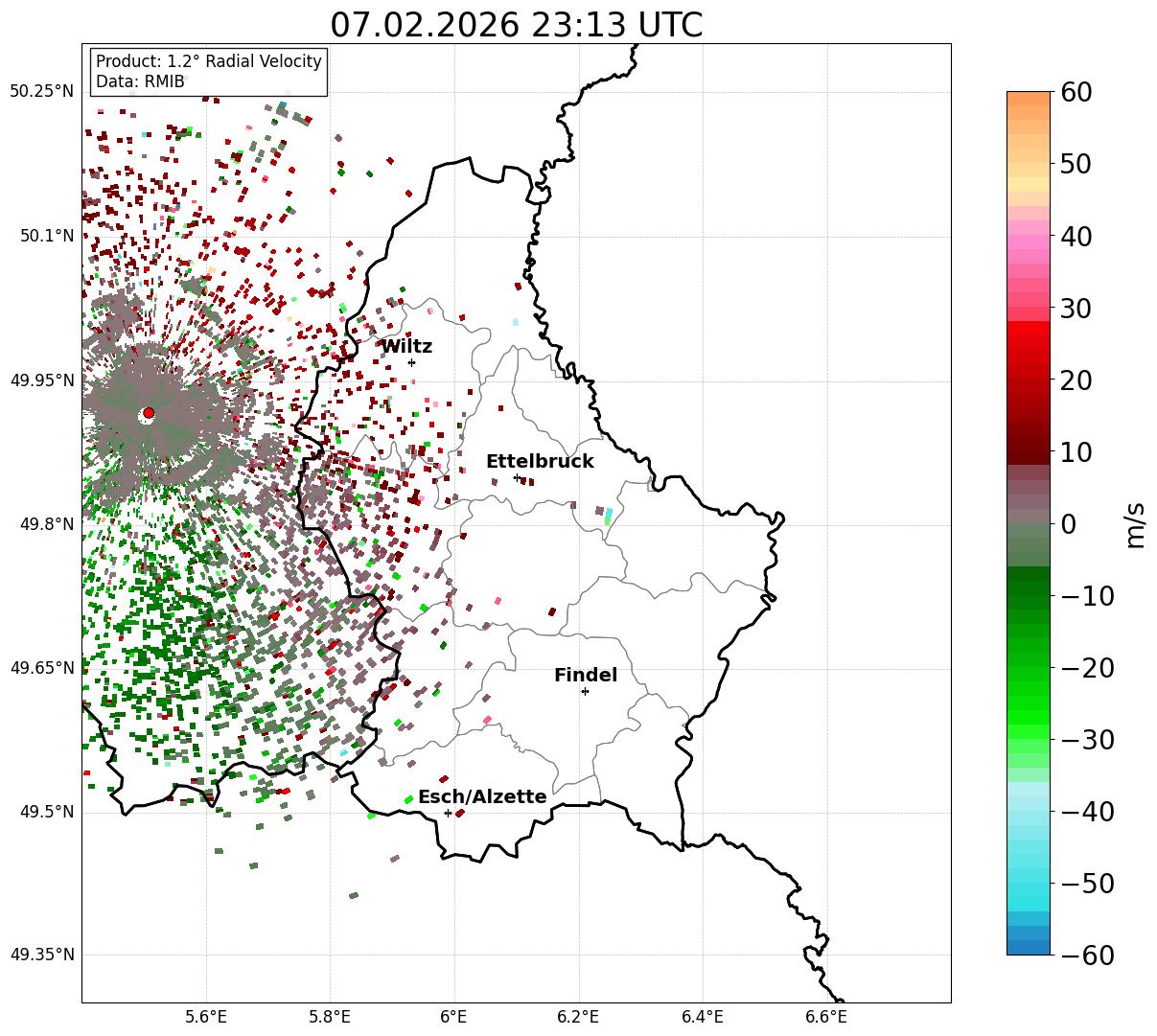1157x1036 pixels.
Task: Click the colorbar value 30
Action: [1076, 309]
